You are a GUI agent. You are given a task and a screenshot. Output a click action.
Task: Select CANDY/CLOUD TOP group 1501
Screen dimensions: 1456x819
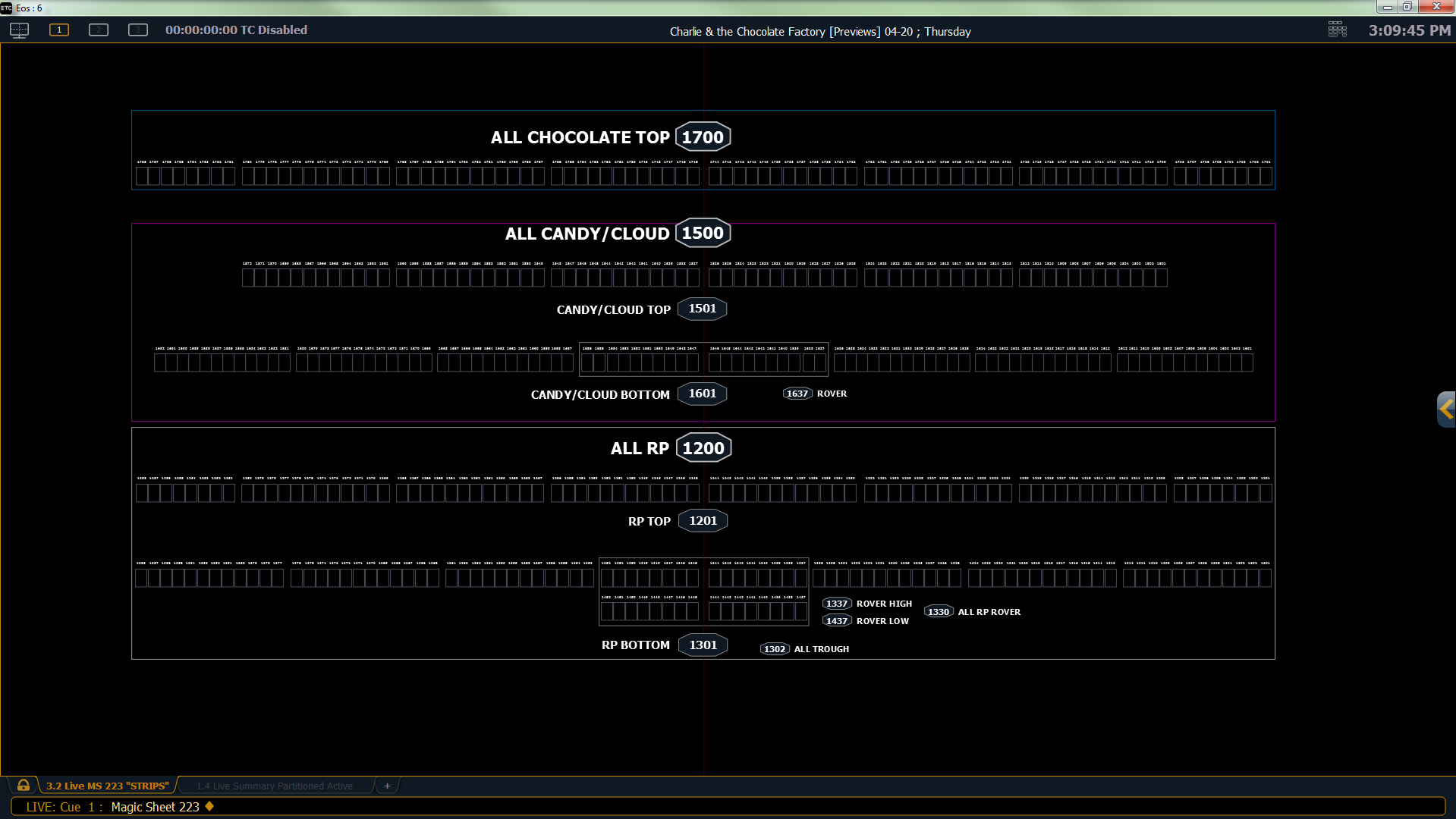pyautogui.click(x=702, y=309)
